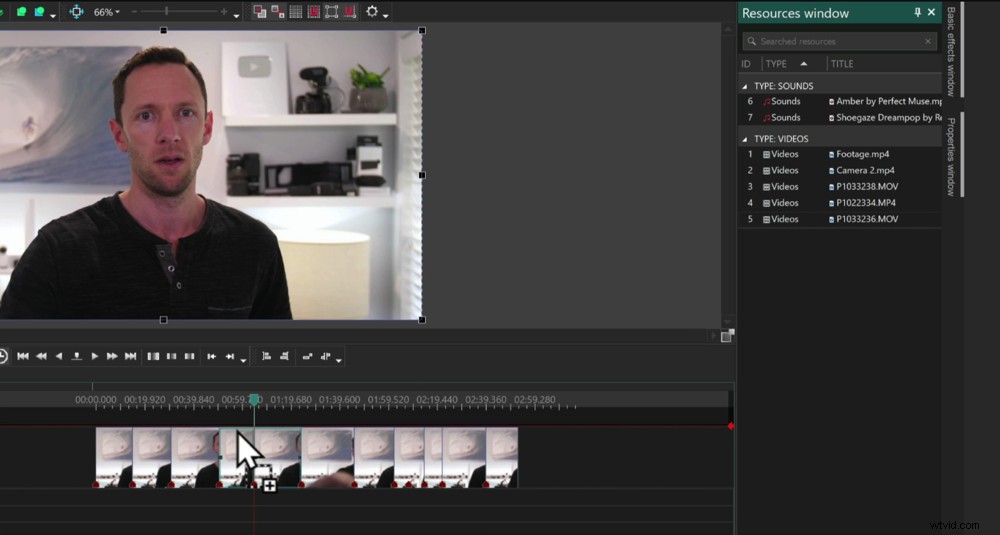Step back one frame with left arrow
The width and height of the screenshot is (1000, 535).
coord(59,356)
